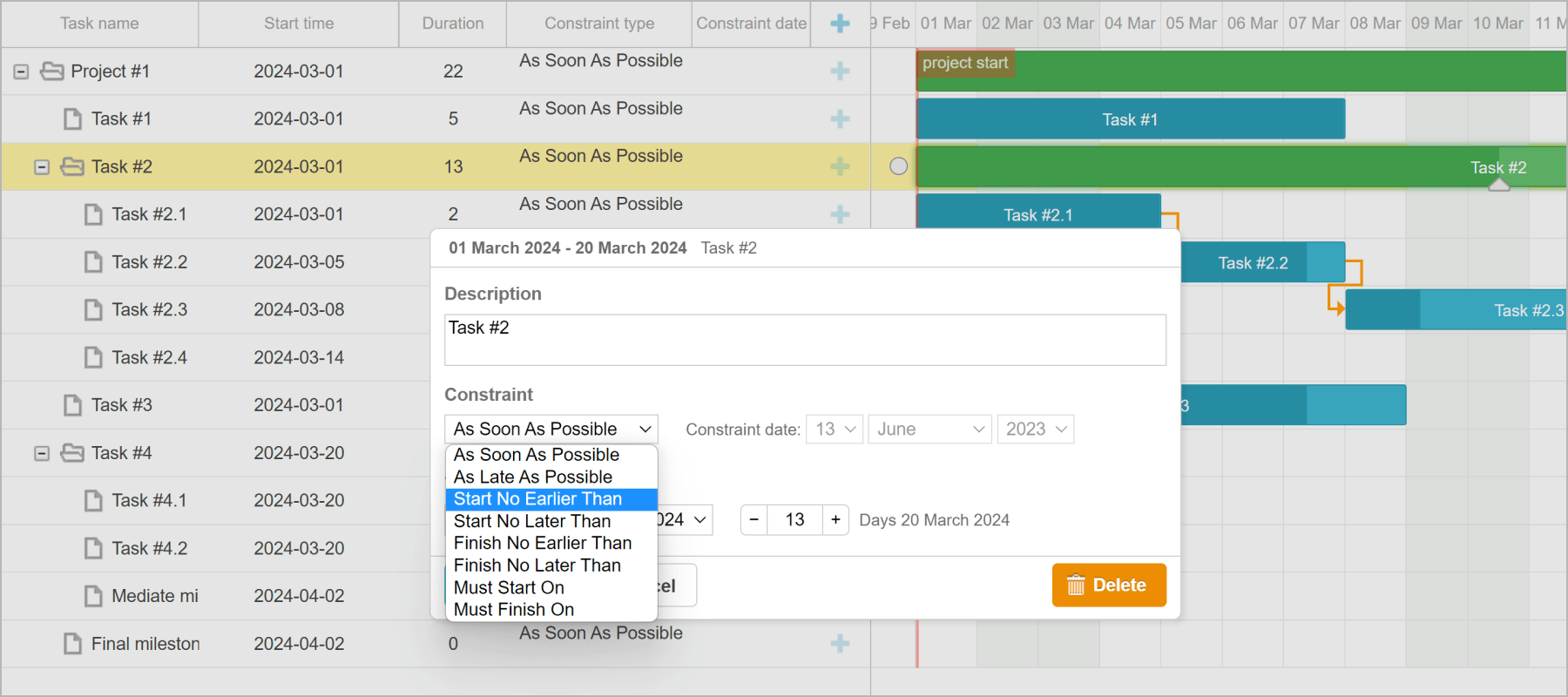The image size is (1568, 697).
Task: Click the add icon in Task #2 row
Action: [840, 166]
